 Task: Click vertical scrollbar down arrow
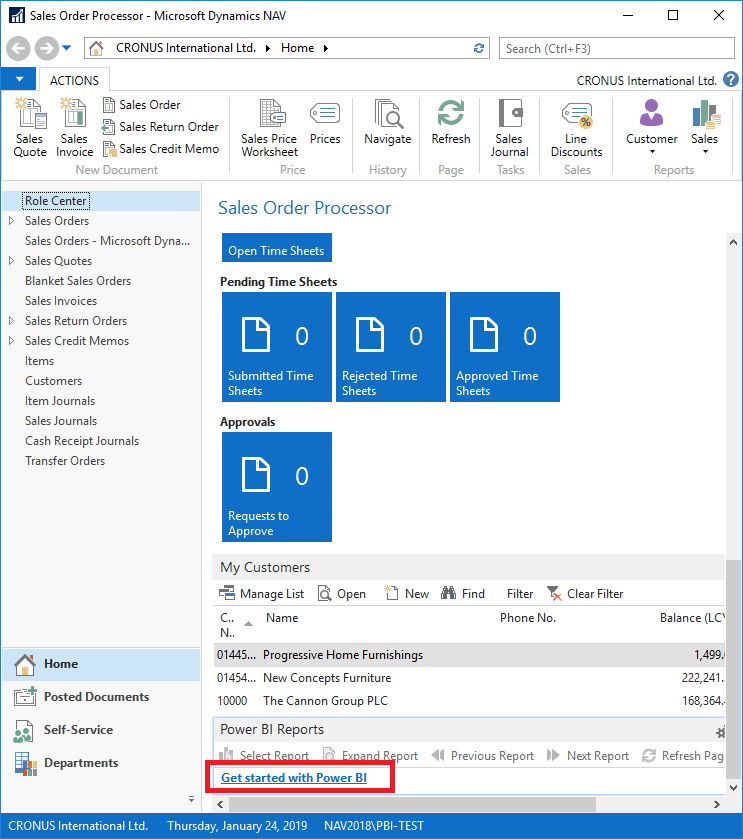tap(733, 788)
